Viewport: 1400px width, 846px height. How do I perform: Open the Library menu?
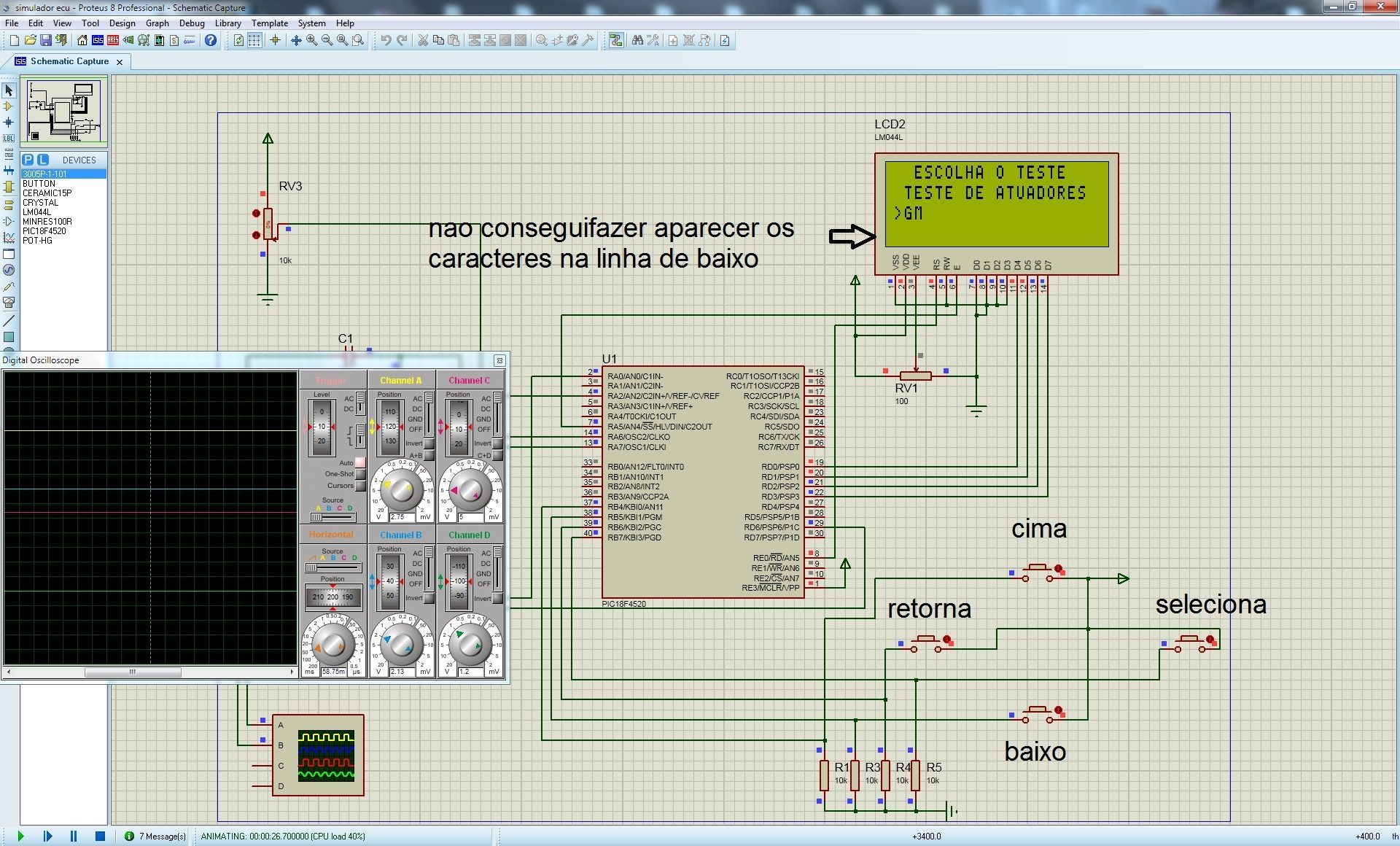click(x=228, y=23)
